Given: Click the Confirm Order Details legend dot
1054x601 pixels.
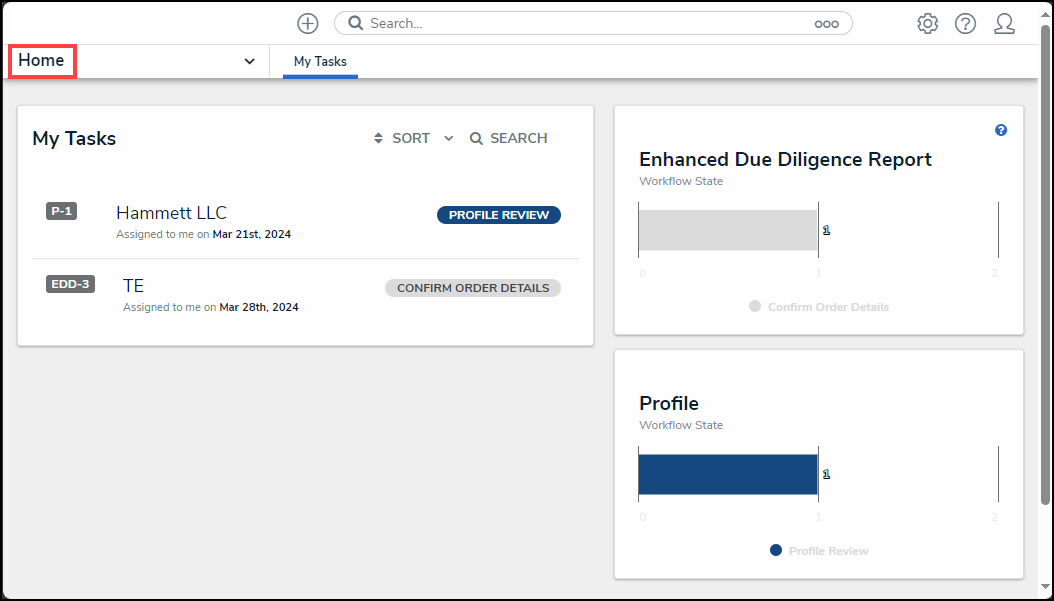Looking at the screenshot, I should click(x=755, y=307).
